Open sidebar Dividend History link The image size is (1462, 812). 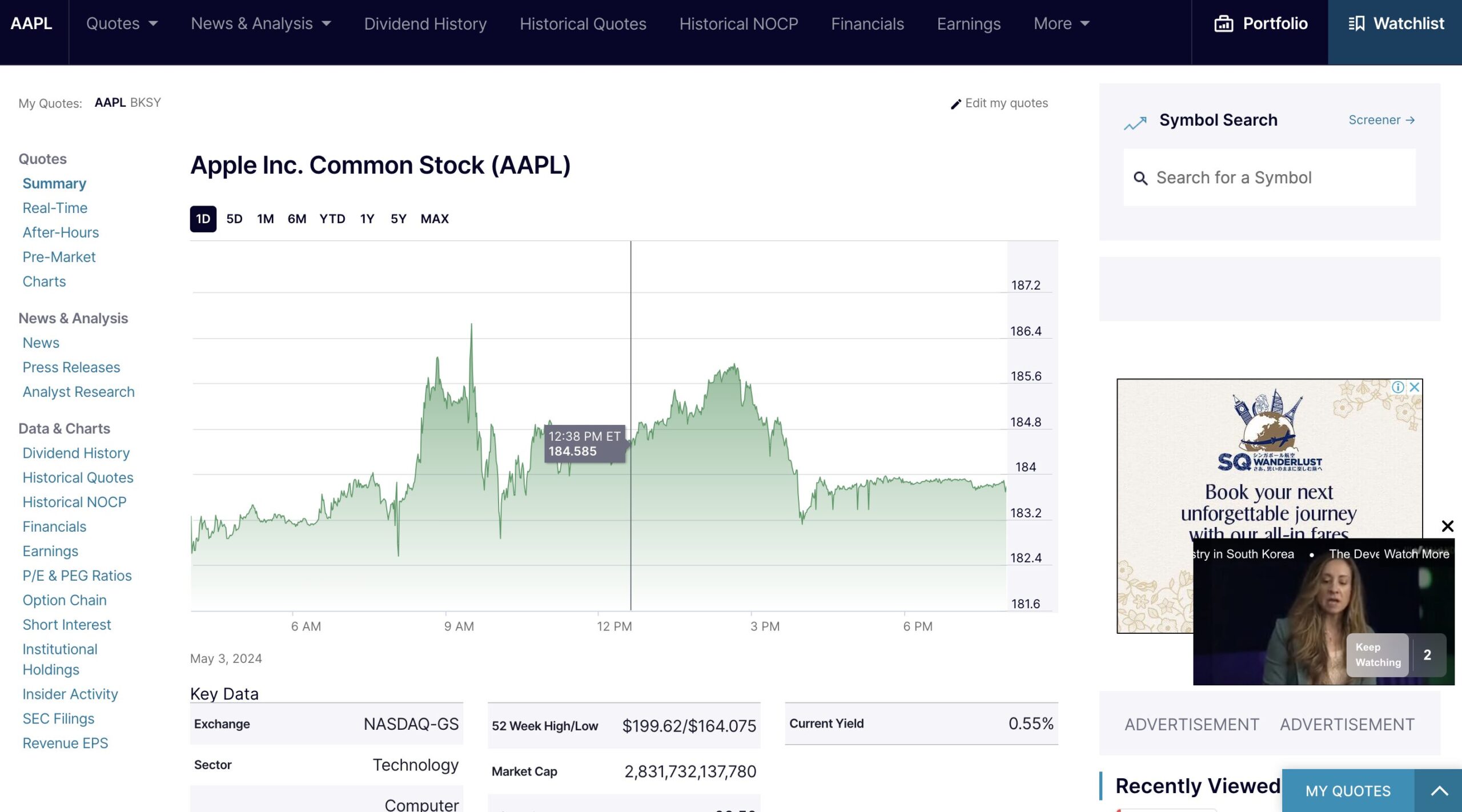76,453
